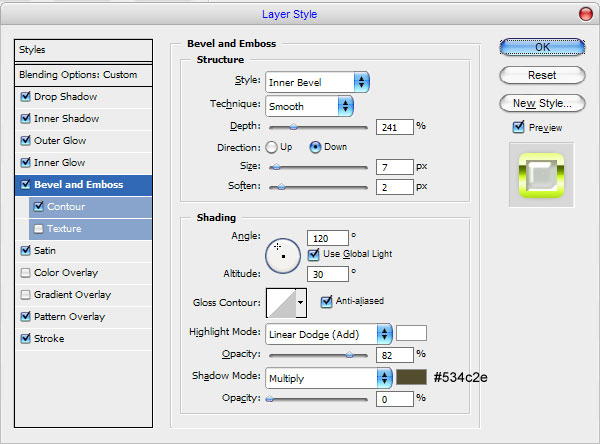Open Shadow Mode dropdown set to Multiply
This screenshot has height=444, width=600.
click(x=329, y=378)
